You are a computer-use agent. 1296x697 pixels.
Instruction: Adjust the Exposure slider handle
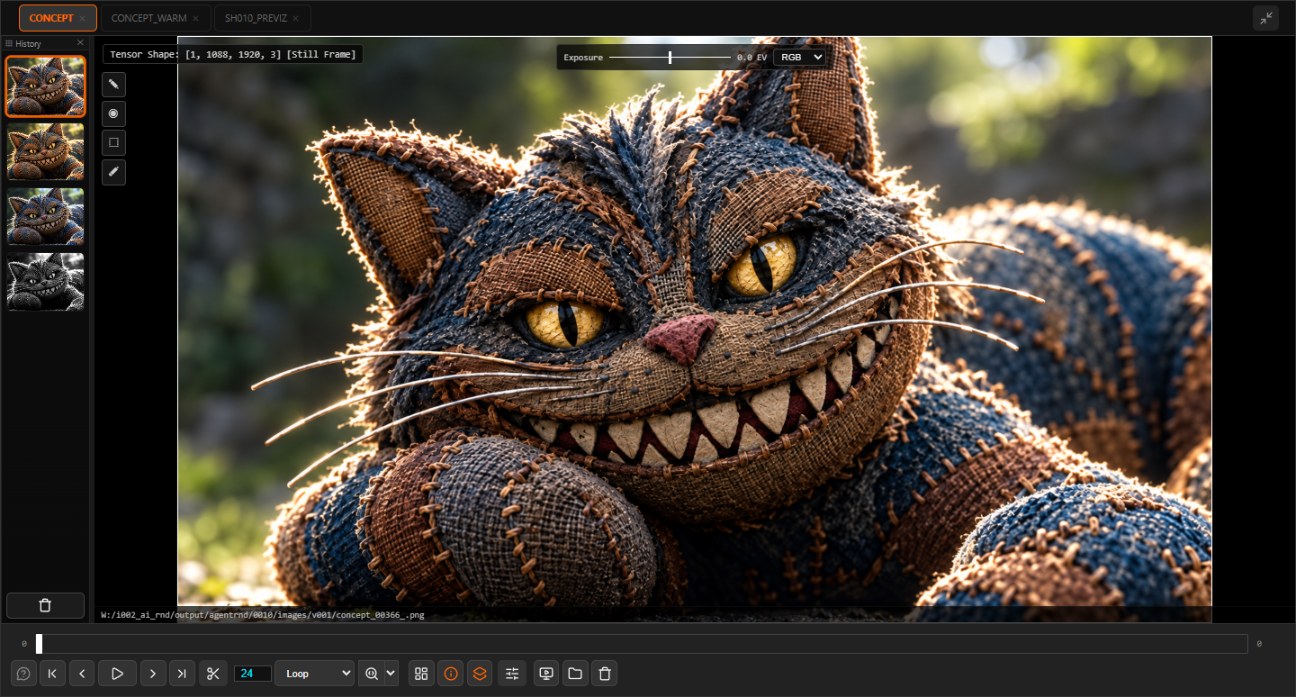670,57
